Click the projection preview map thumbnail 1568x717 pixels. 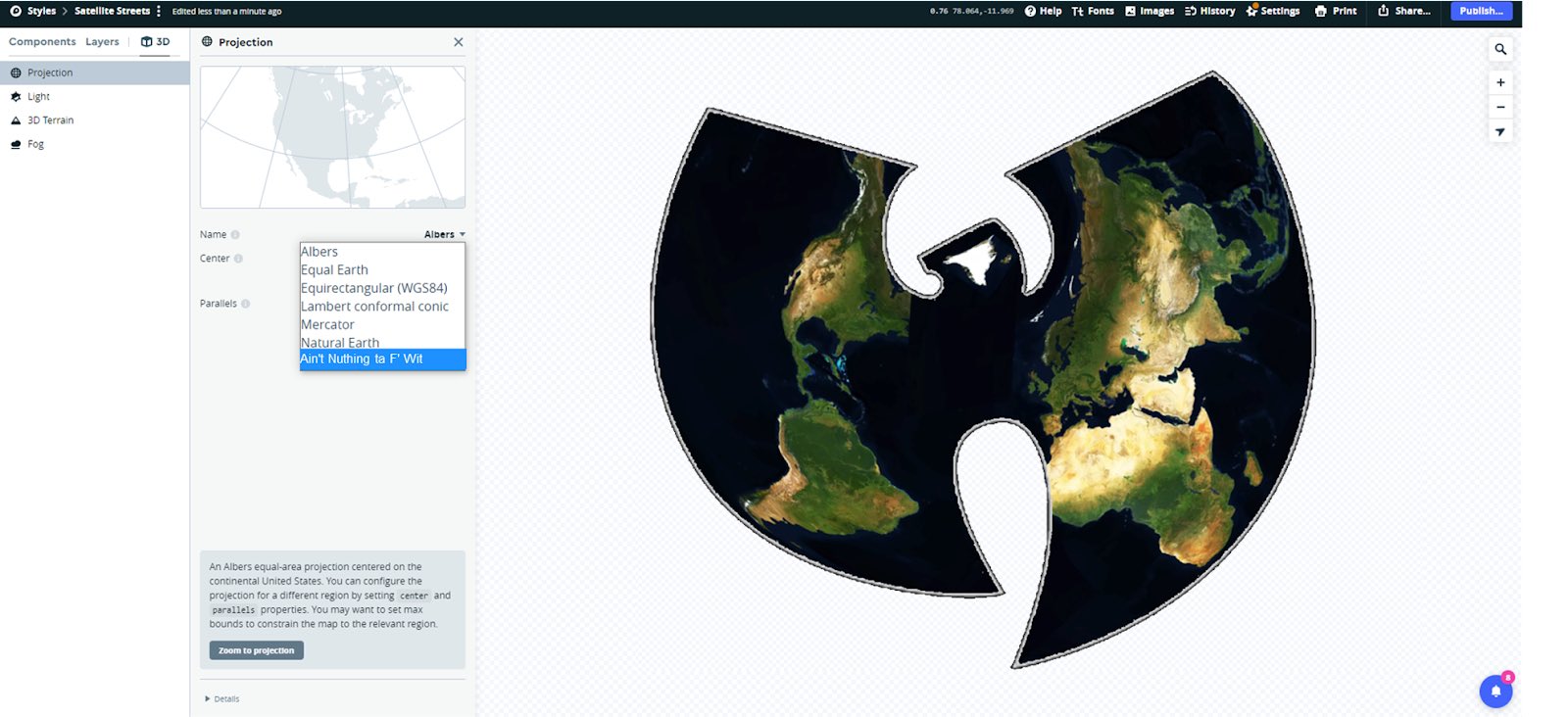point(332,137)
